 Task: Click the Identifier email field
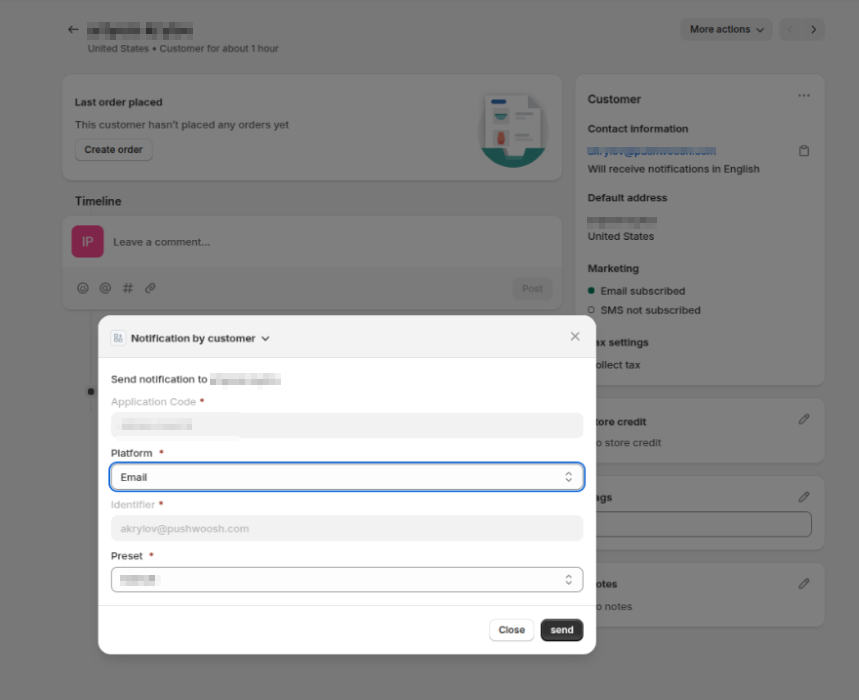pyautogui.click(x=347, y=529)
